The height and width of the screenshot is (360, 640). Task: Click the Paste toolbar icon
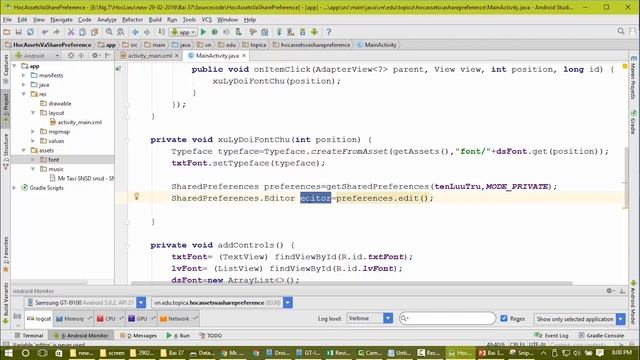pyautogui.click(x=94, y=32)
